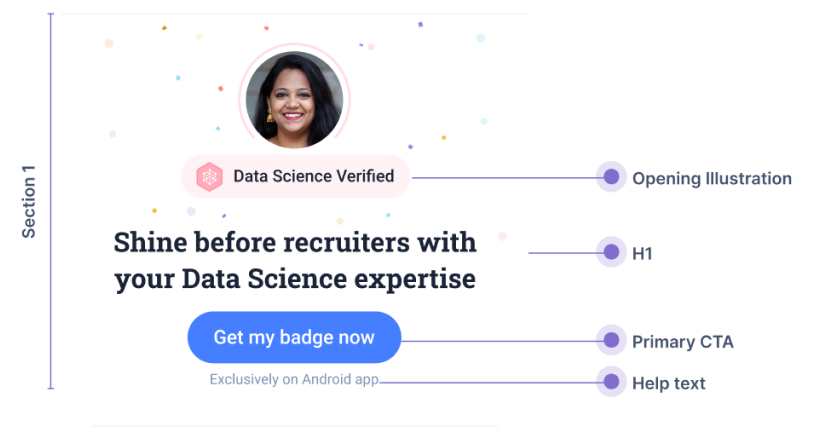Select the Exclusively on Android app text
Viewport: 832px width, 438px height.
[x=294, y=380]
